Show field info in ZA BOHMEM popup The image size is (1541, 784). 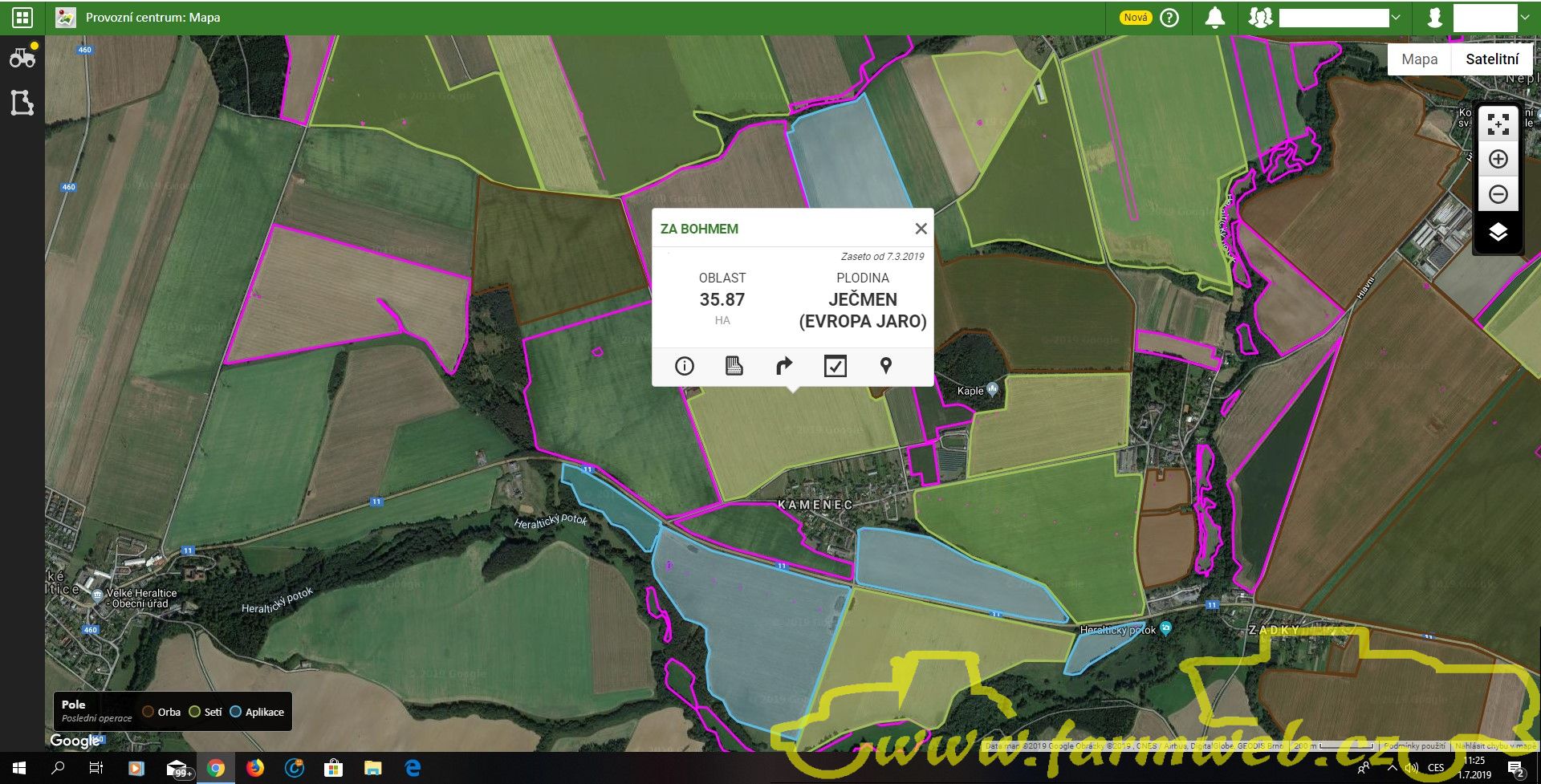point(684,366)
